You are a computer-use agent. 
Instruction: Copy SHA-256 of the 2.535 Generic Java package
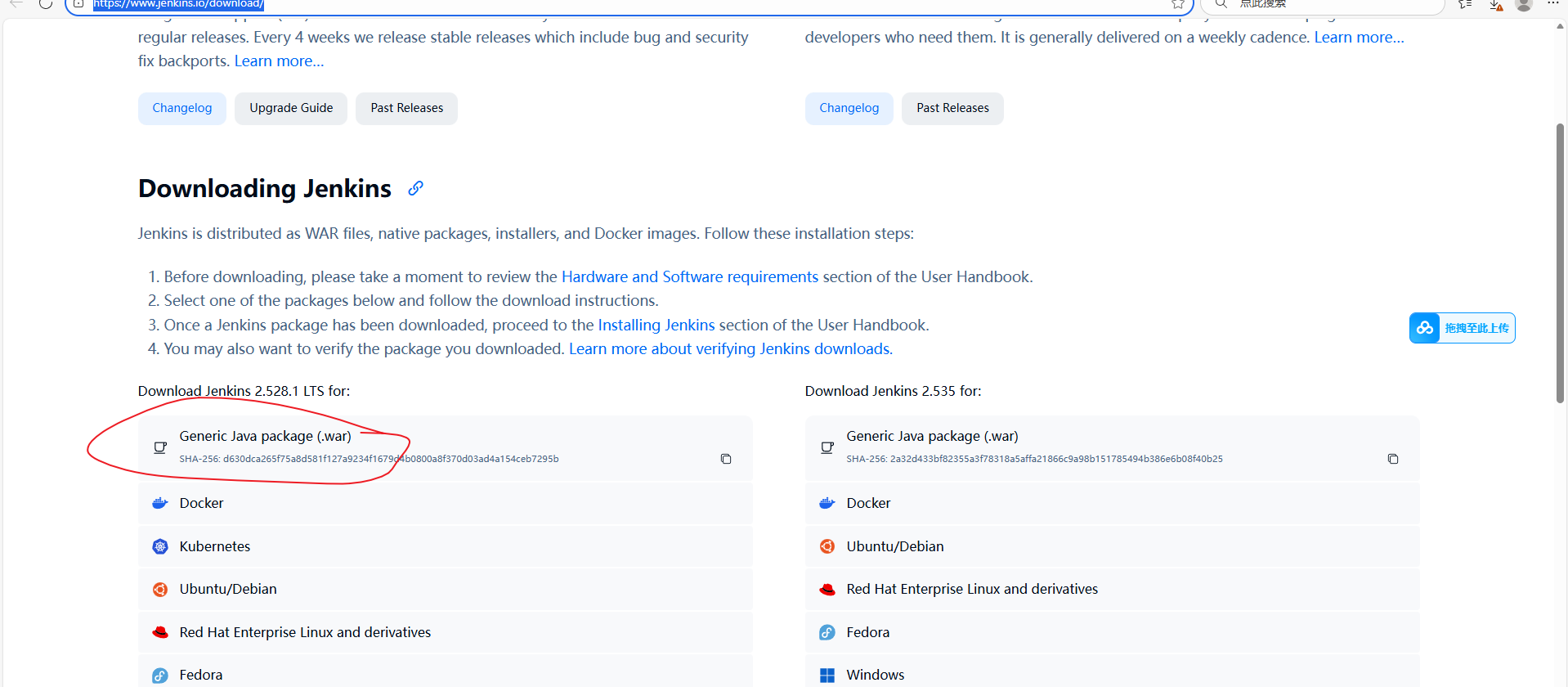pyautogui.click(x=1392, y=459)
